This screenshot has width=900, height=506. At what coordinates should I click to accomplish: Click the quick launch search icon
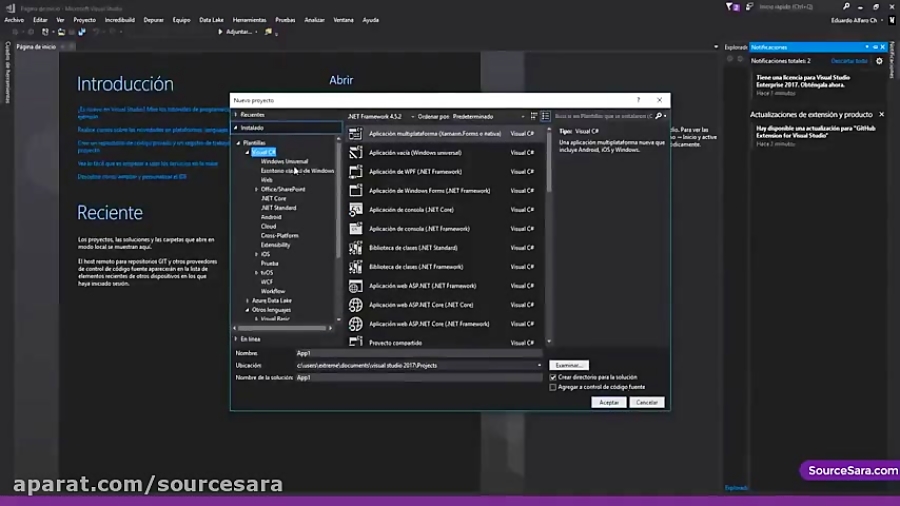(x=845, y=7)
